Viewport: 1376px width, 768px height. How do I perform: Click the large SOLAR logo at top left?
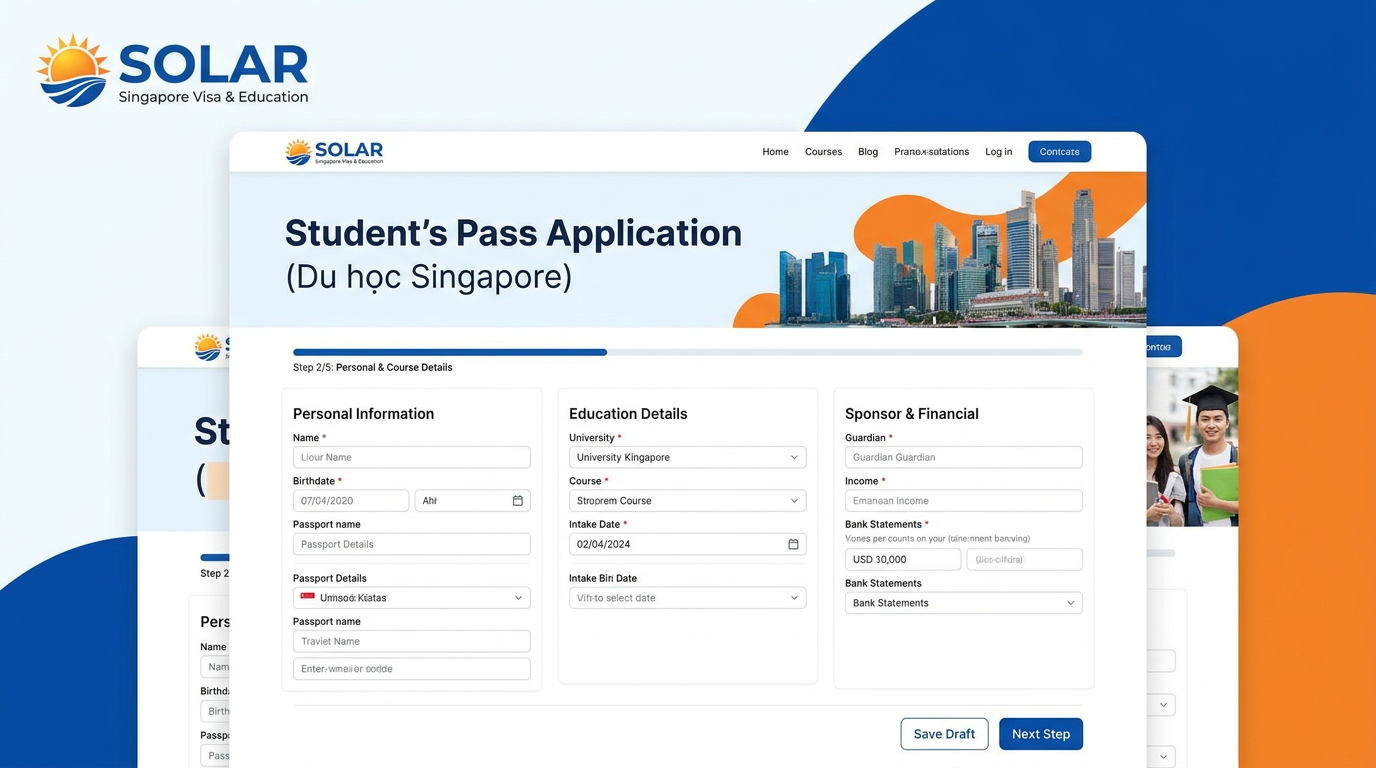(x=173, y=71)
